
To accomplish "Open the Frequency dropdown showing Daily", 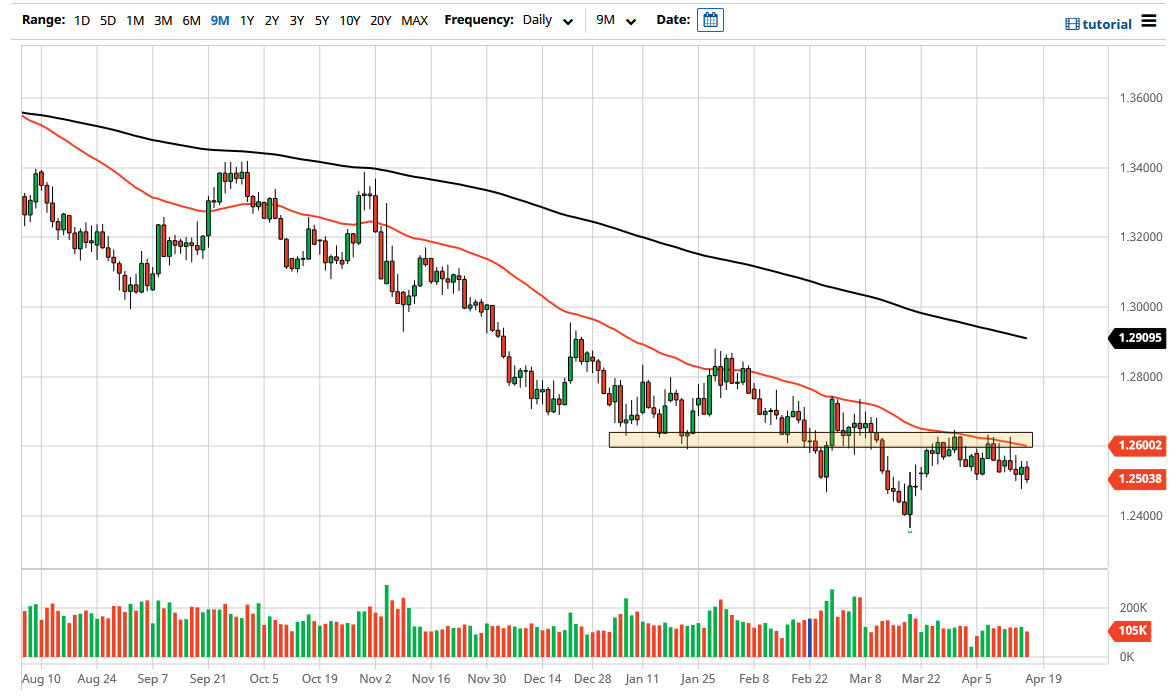I will [546, 19].
